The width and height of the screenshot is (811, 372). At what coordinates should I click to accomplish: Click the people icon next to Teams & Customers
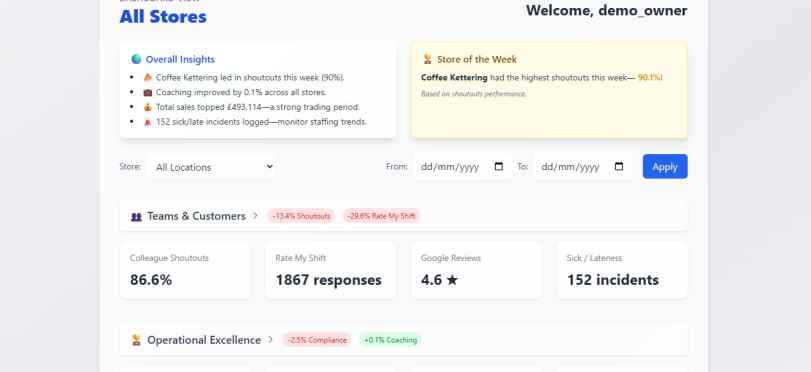coord(136,216)
